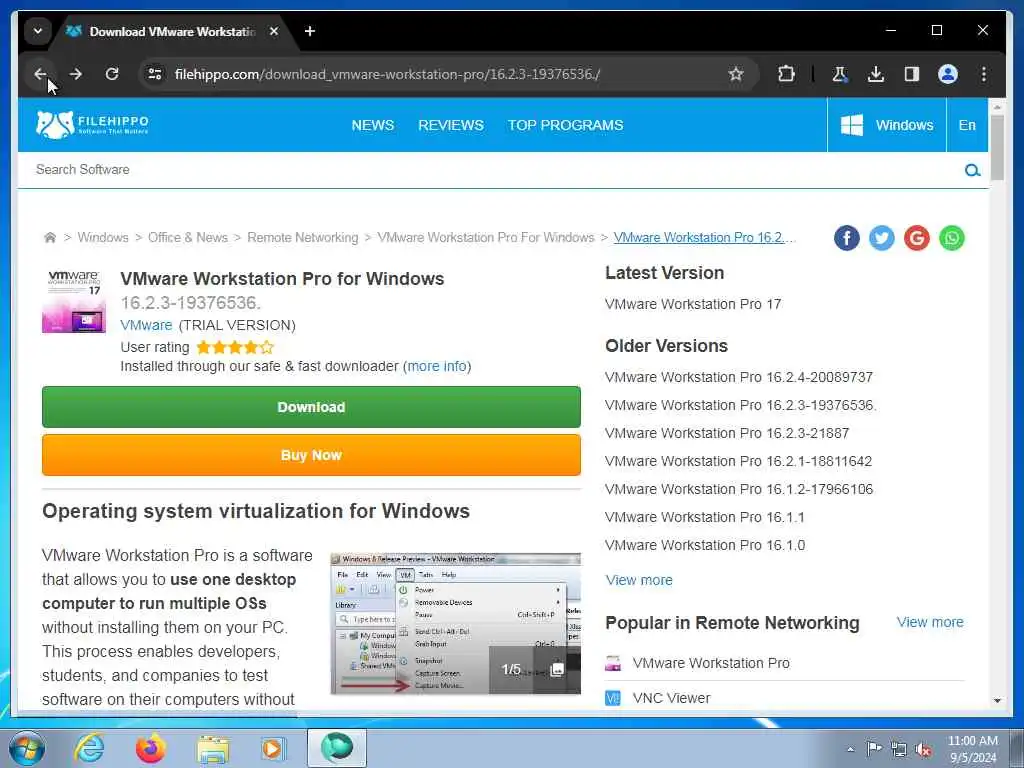This screenshot has height=768, width=1024.
Task: Open VNC Viewer in popular list
Action: (x=671, y=698)
